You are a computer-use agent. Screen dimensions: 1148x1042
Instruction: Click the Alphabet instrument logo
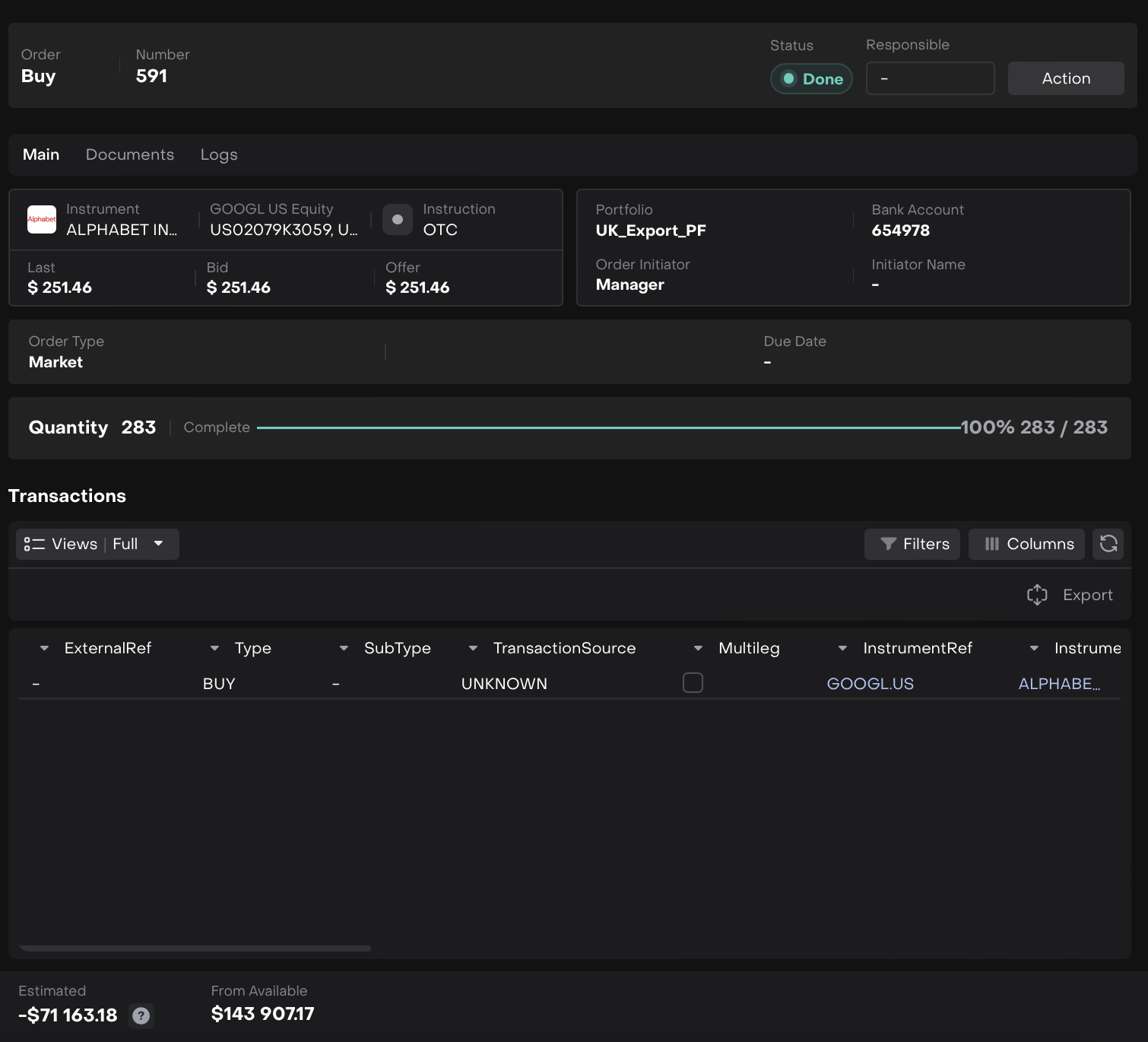42,219
